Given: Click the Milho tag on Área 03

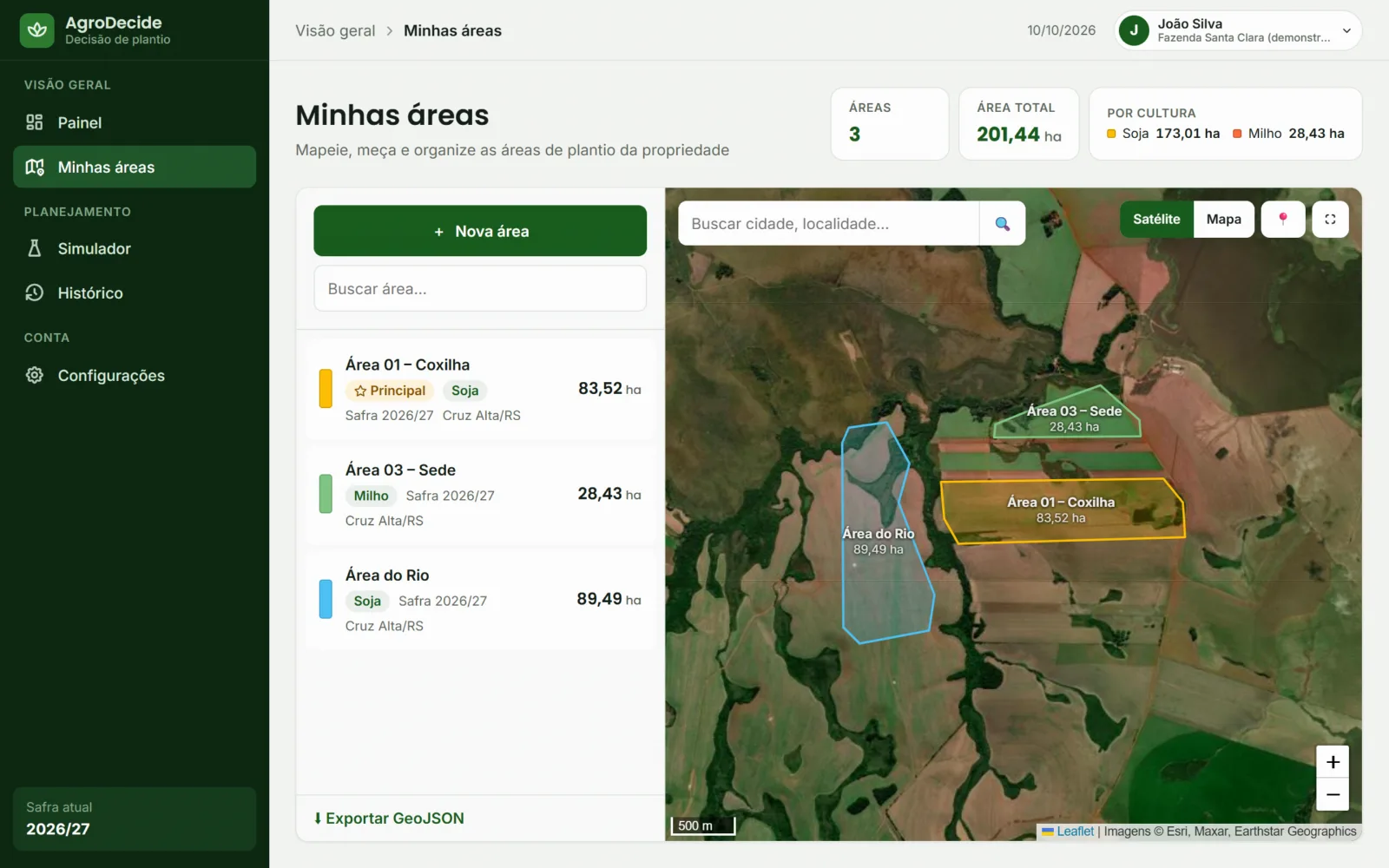Looking at the screenshot, I should tap(371, 496).
